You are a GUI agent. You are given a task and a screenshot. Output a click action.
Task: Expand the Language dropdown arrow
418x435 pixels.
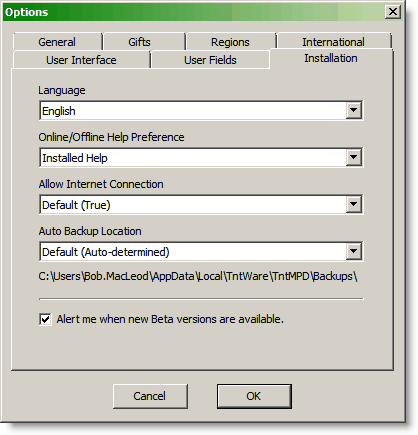coord(353,110)
